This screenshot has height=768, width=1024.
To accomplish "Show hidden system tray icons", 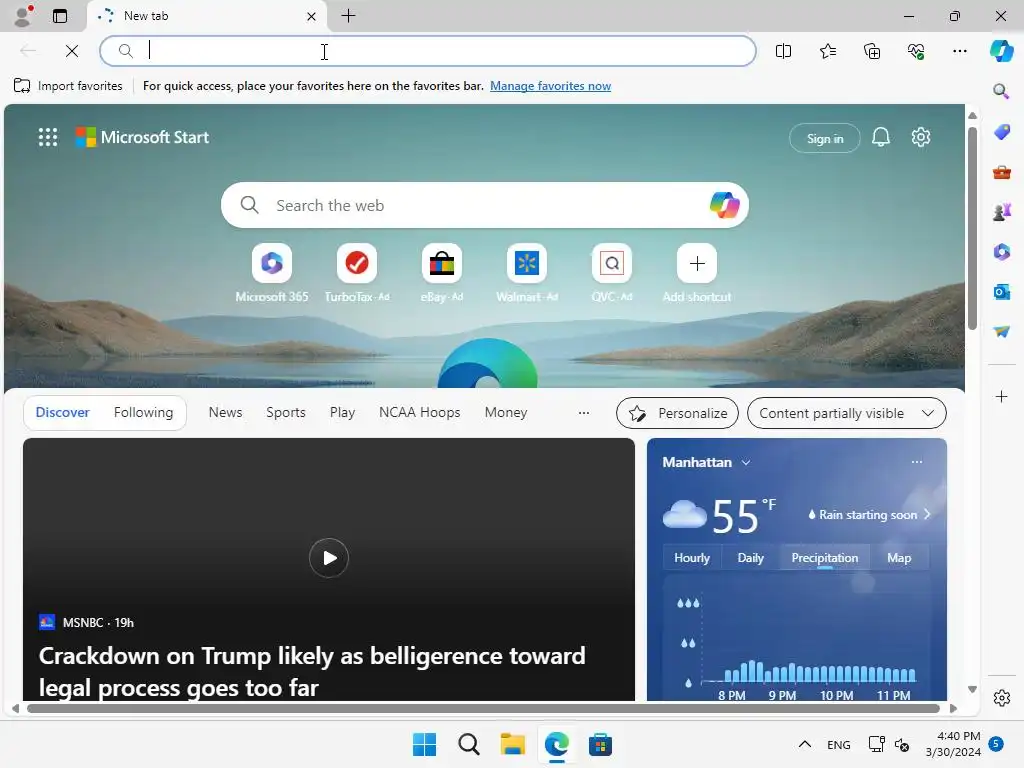I will tap(805, 744).
